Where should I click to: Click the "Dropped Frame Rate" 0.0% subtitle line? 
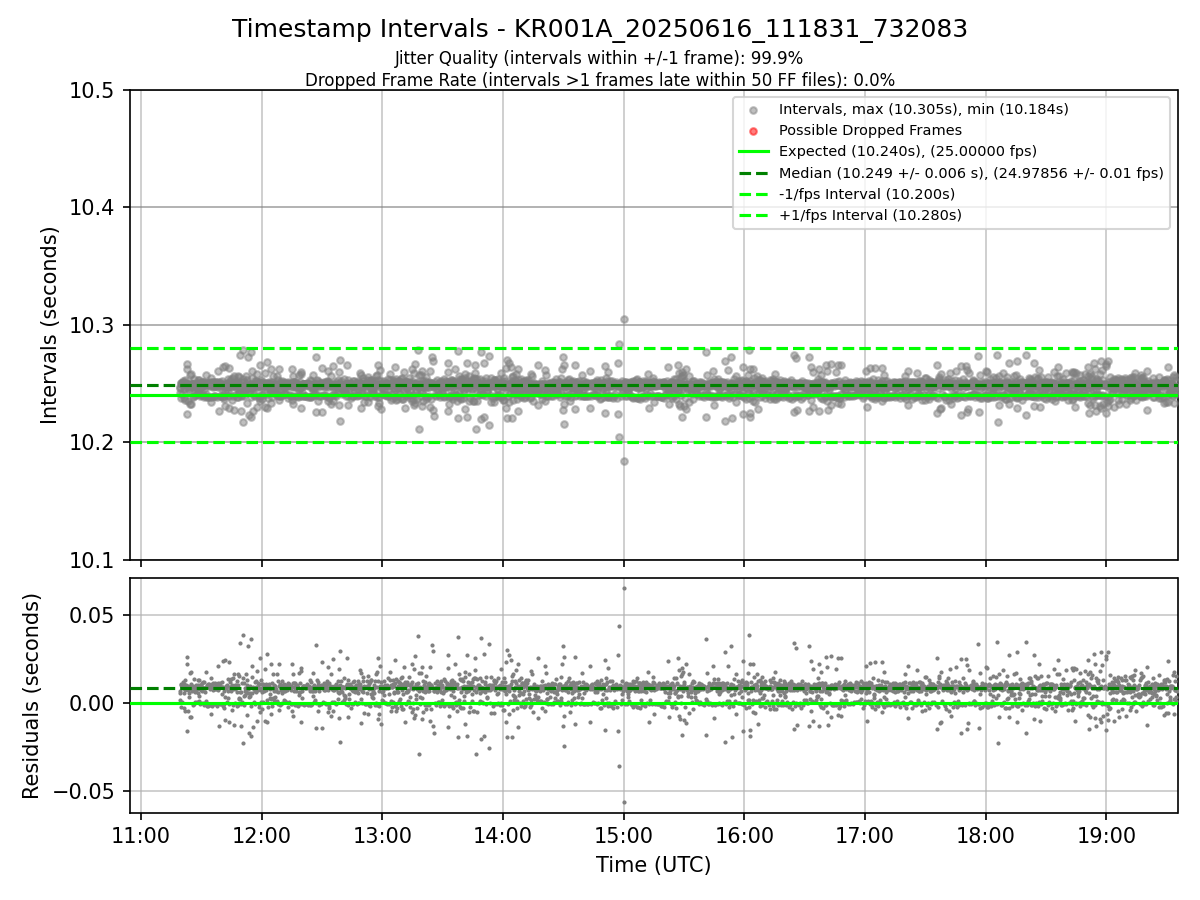click(x=600, y=80)
